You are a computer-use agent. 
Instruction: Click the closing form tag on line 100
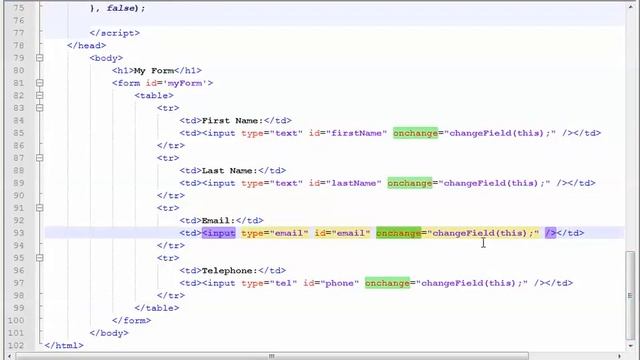click(131, 320)
